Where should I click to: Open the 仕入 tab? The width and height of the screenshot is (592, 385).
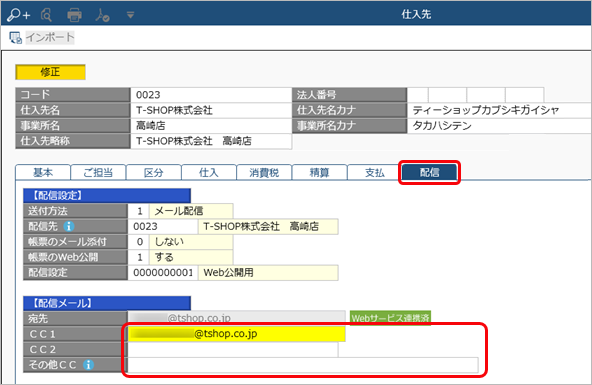pos(209,172)
